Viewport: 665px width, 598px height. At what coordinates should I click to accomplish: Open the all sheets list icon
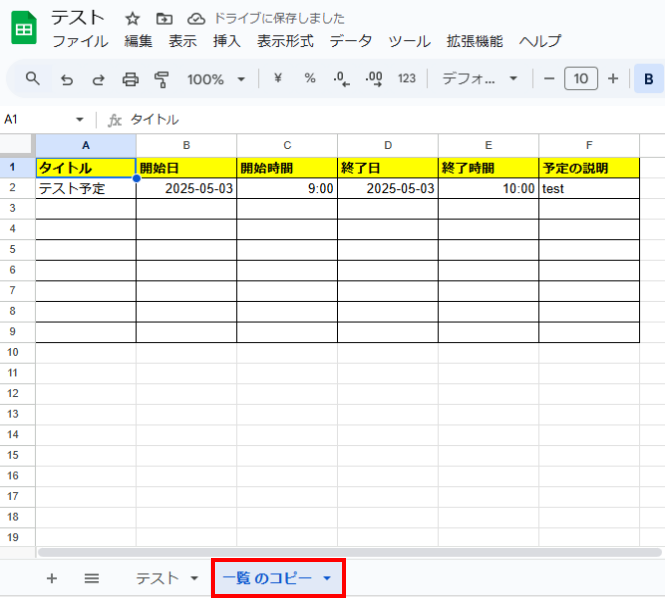[x=92, y=578]
